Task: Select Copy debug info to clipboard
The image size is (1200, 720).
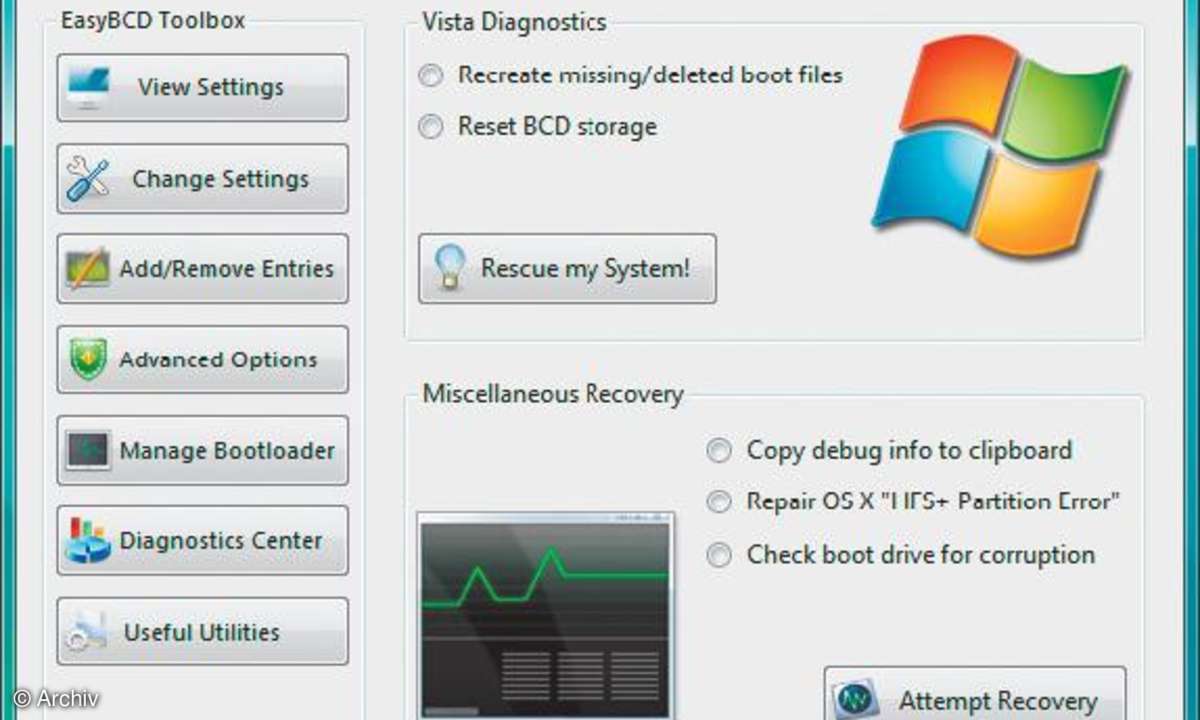Action: (890, 450)
